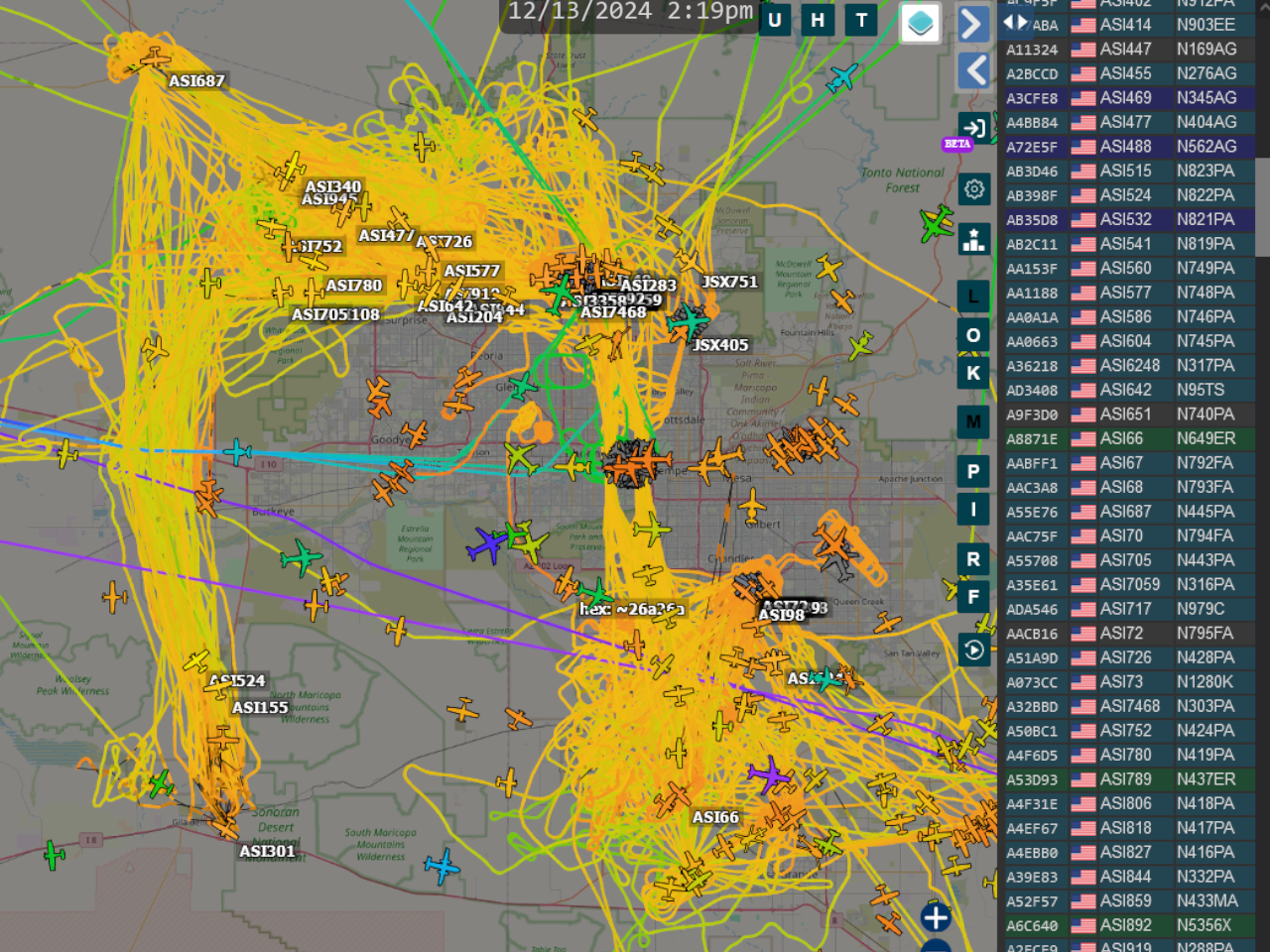Select the purple airliner icon near Estrella park
This screenshot has width=1270, height=952.
click(487, 545)
